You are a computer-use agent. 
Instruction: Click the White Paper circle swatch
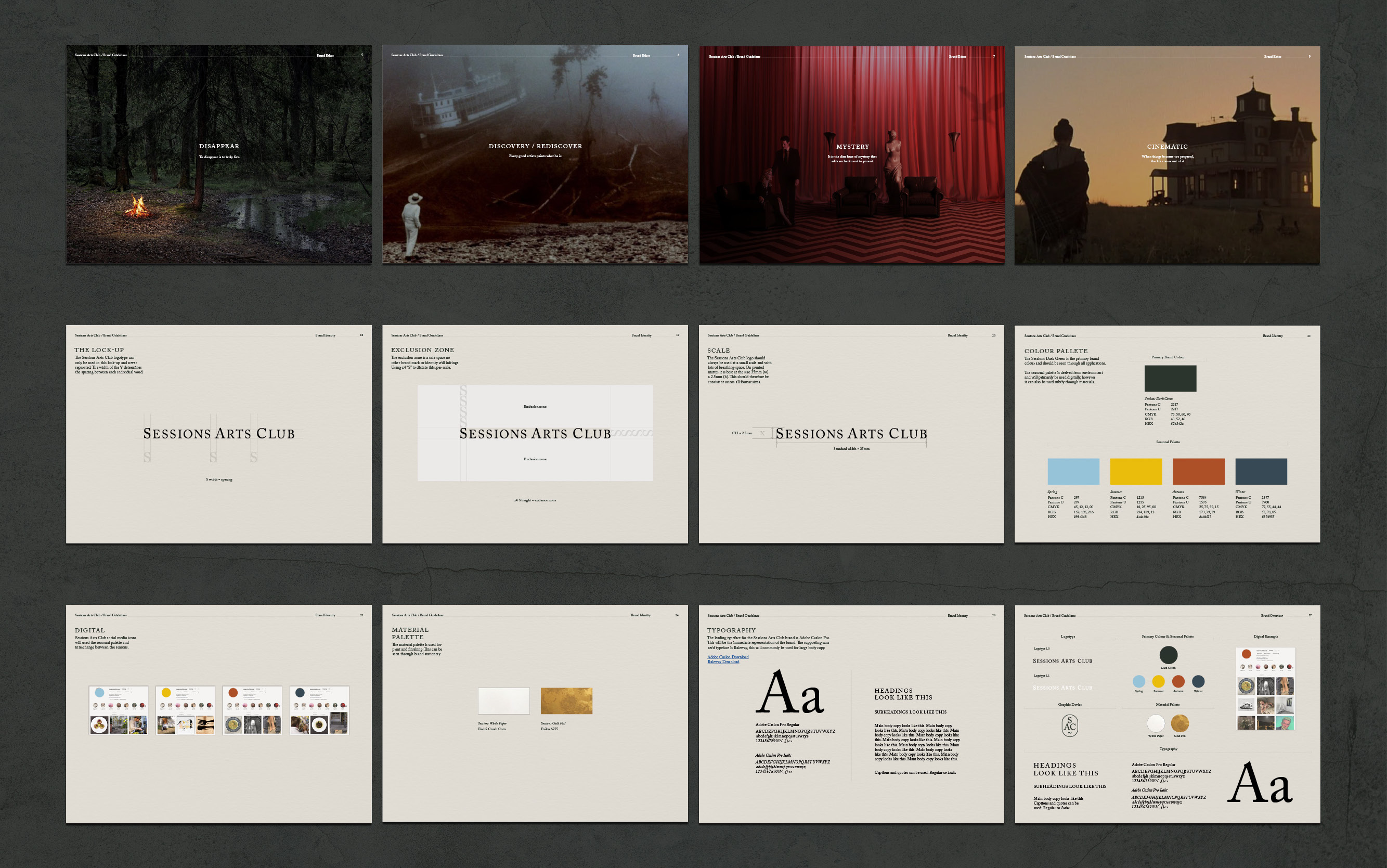click(x=1156, y=723)
